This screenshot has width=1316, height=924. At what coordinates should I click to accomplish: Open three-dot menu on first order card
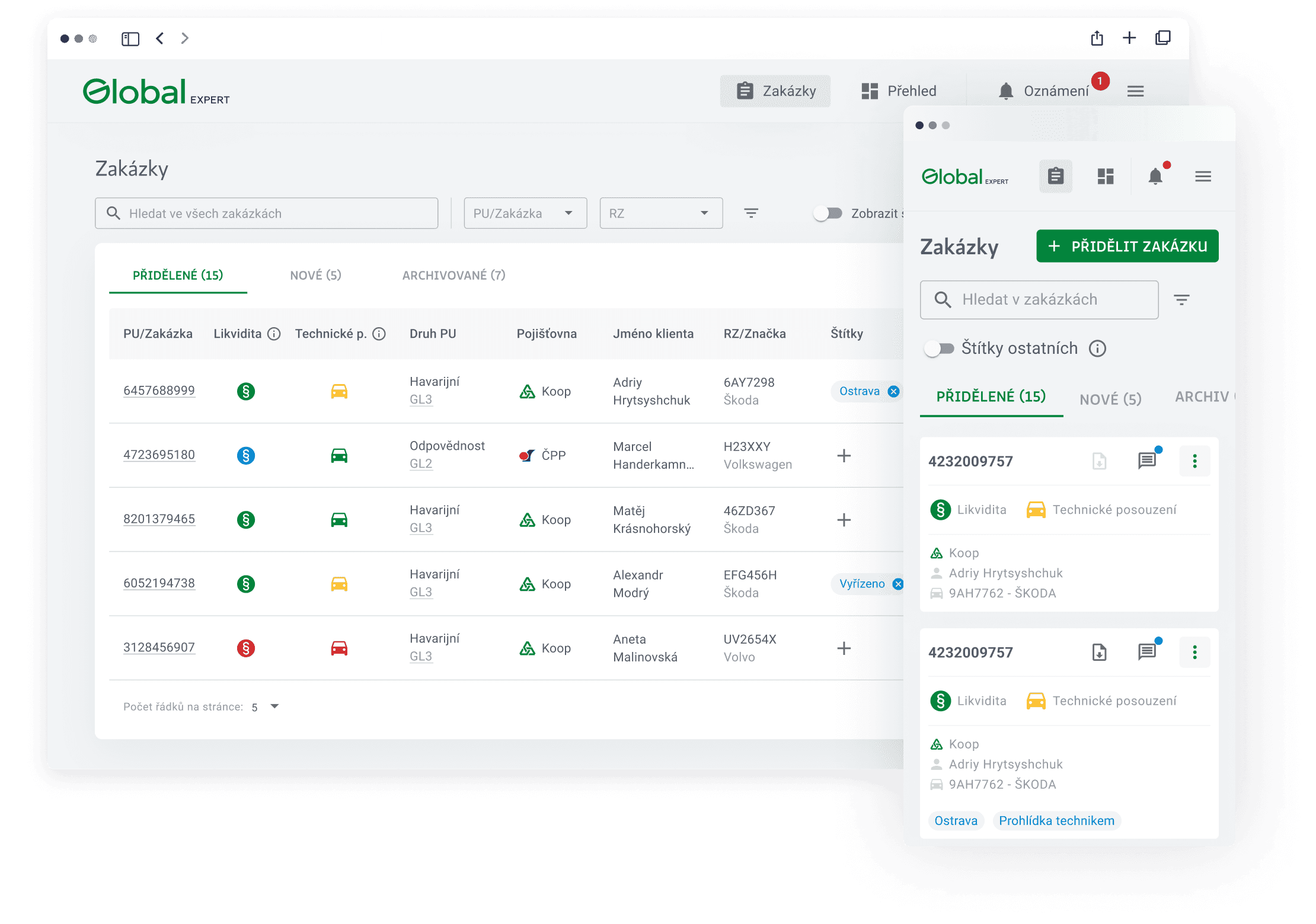click(1194, 461)
